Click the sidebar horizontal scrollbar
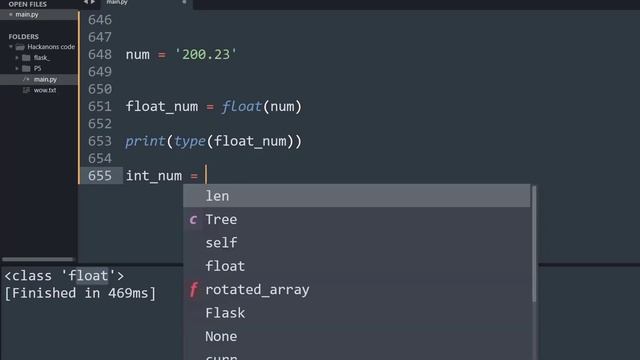 click(x=38, y=259)
